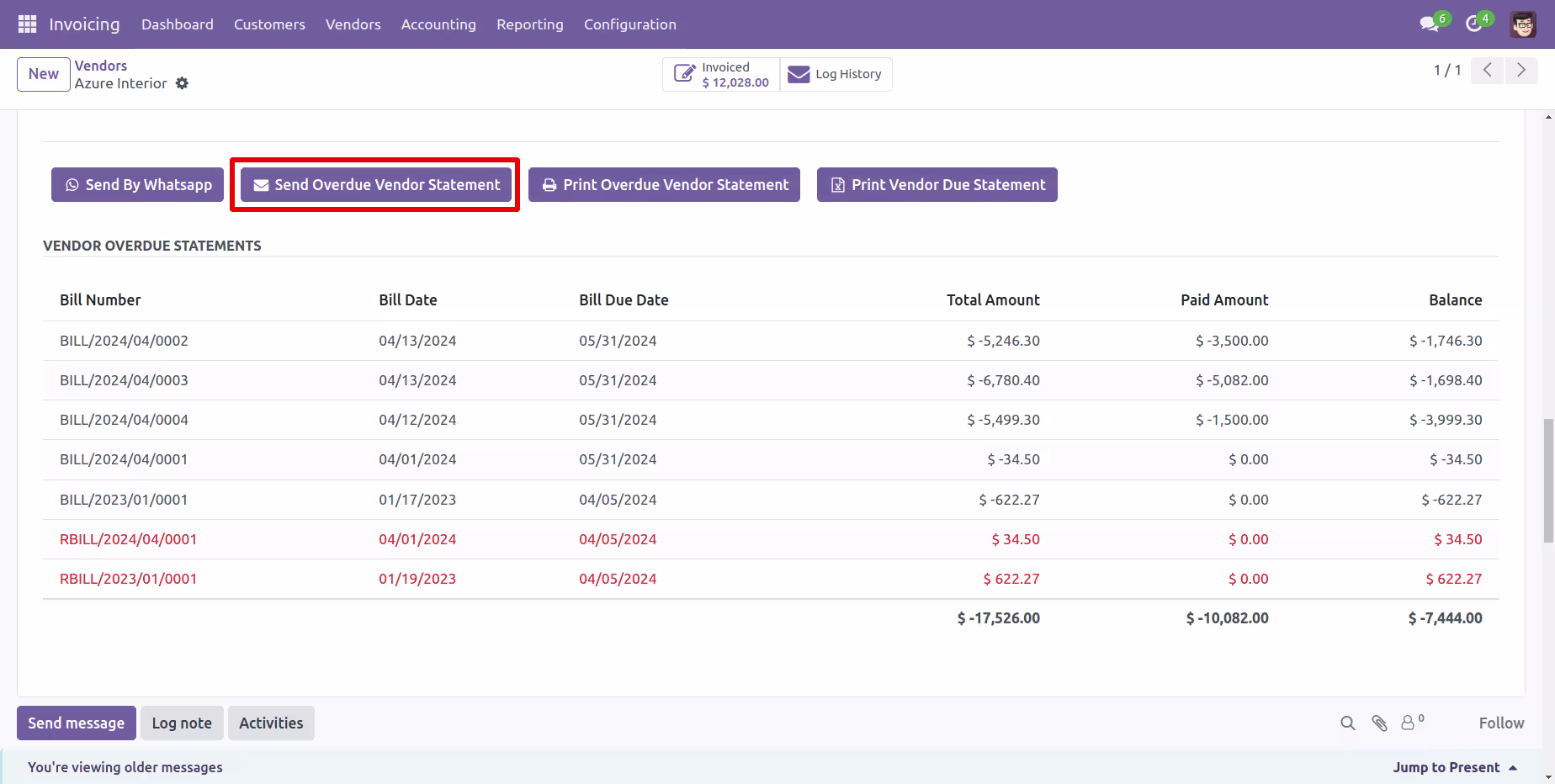Open the apps grid menu icon
Viewport: 1555px width, 784px height.
click(27, 24)
